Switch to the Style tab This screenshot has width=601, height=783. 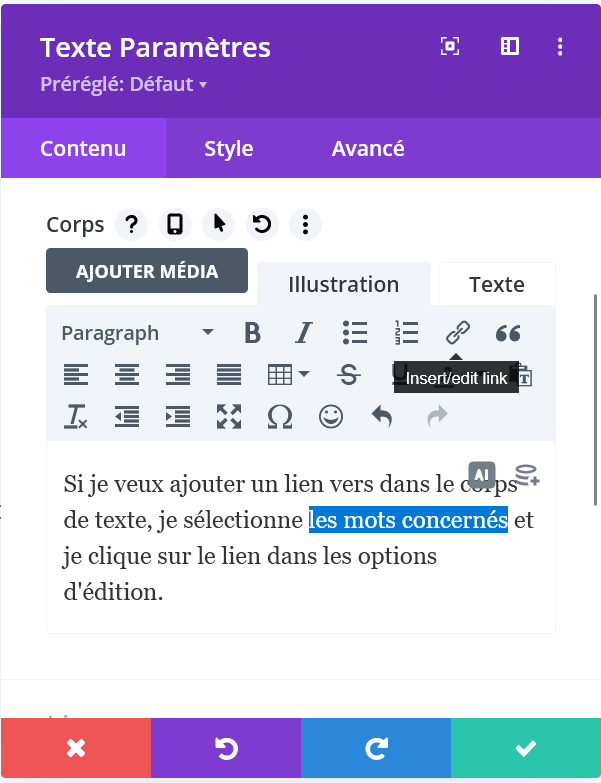click(228, 149)
